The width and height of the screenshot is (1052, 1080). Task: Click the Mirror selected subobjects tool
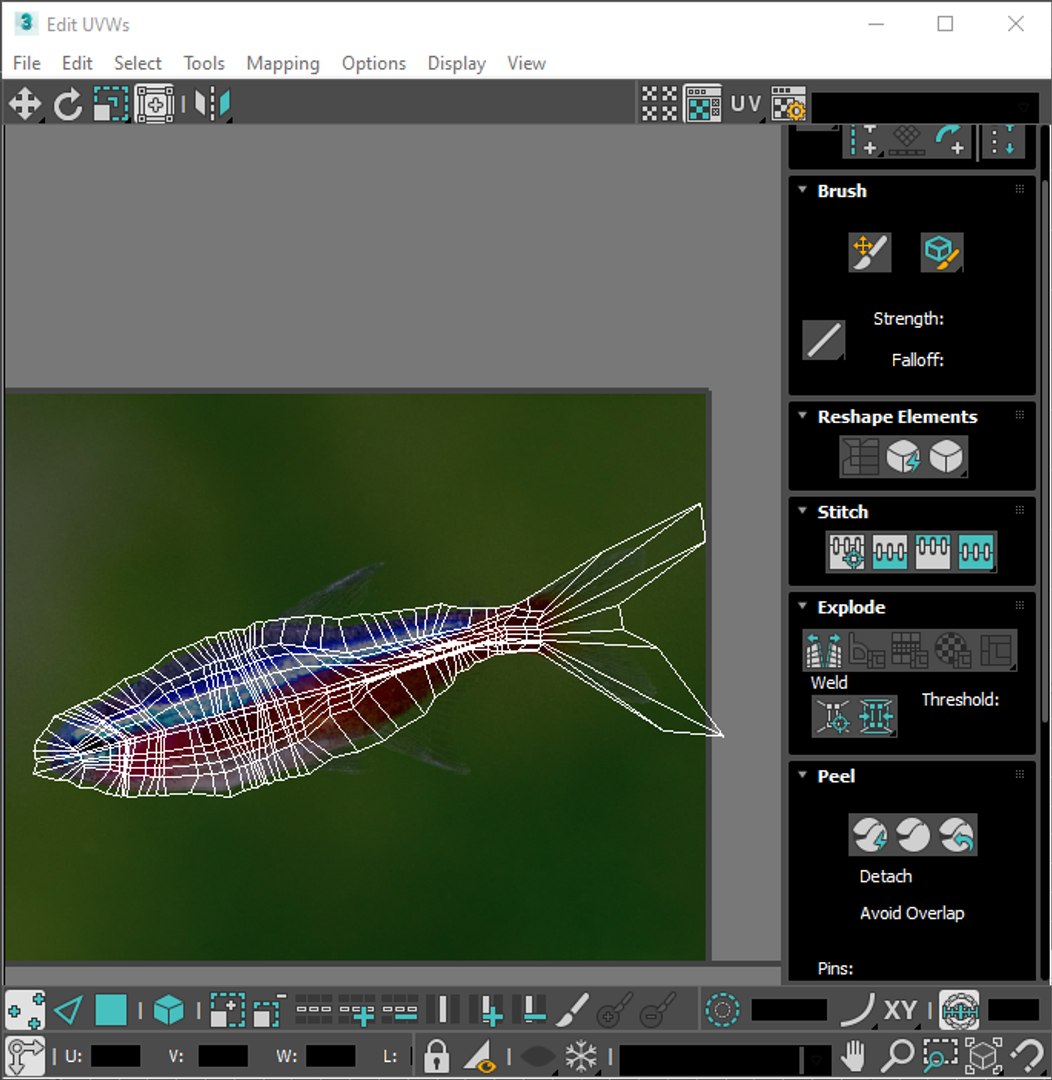213,105
